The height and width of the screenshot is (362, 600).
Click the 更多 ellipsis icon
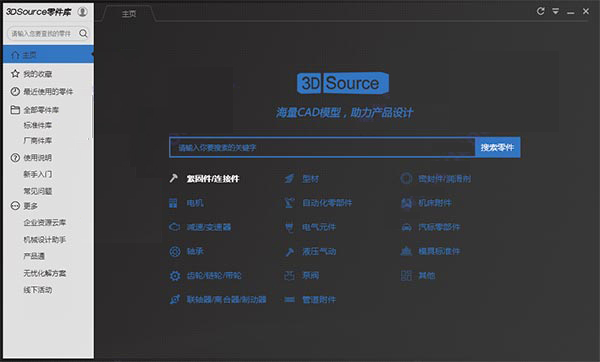click(15, 206)
